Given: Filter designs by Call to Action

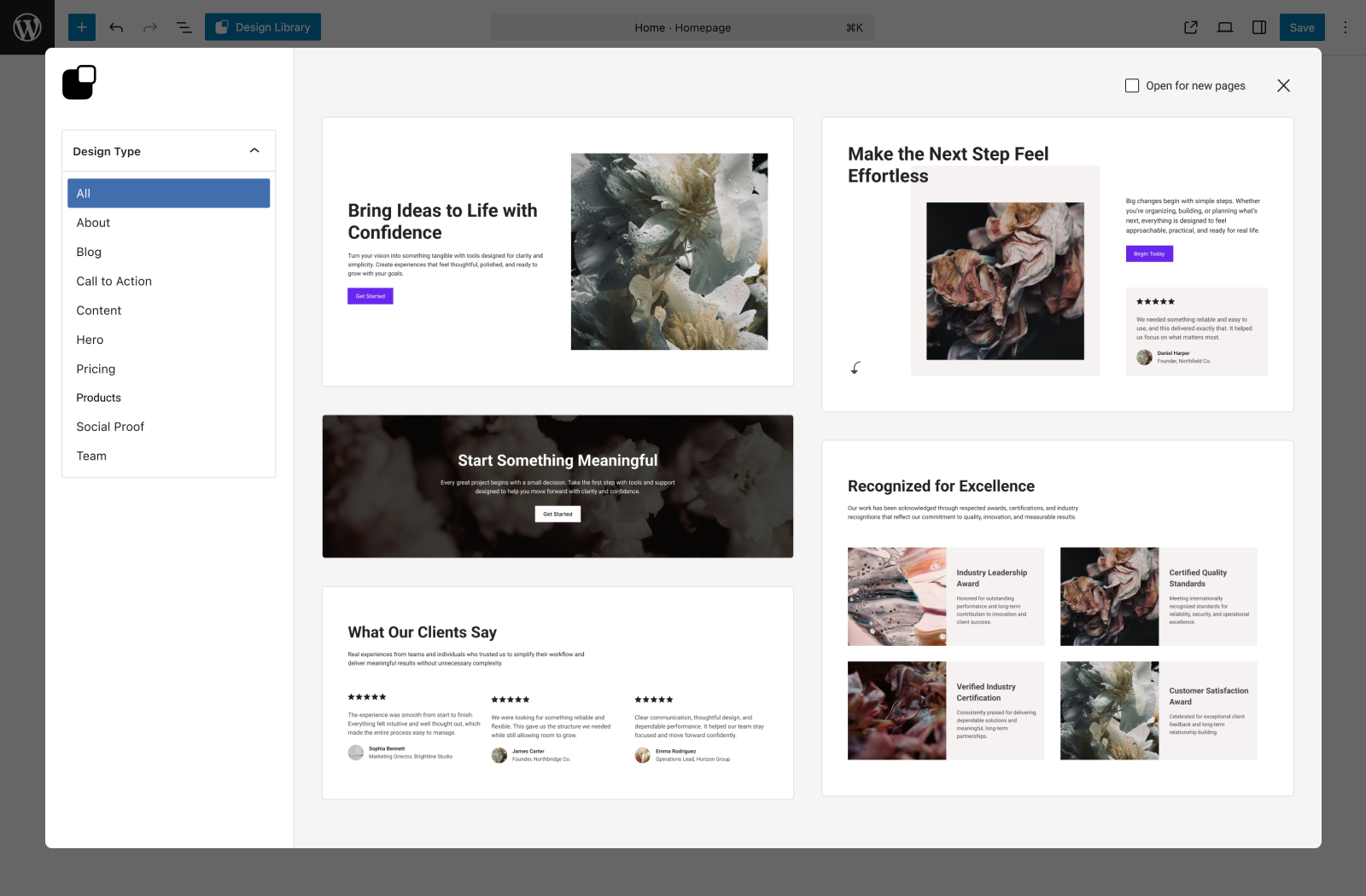Looking at the screenshot, I should (169, 281).
